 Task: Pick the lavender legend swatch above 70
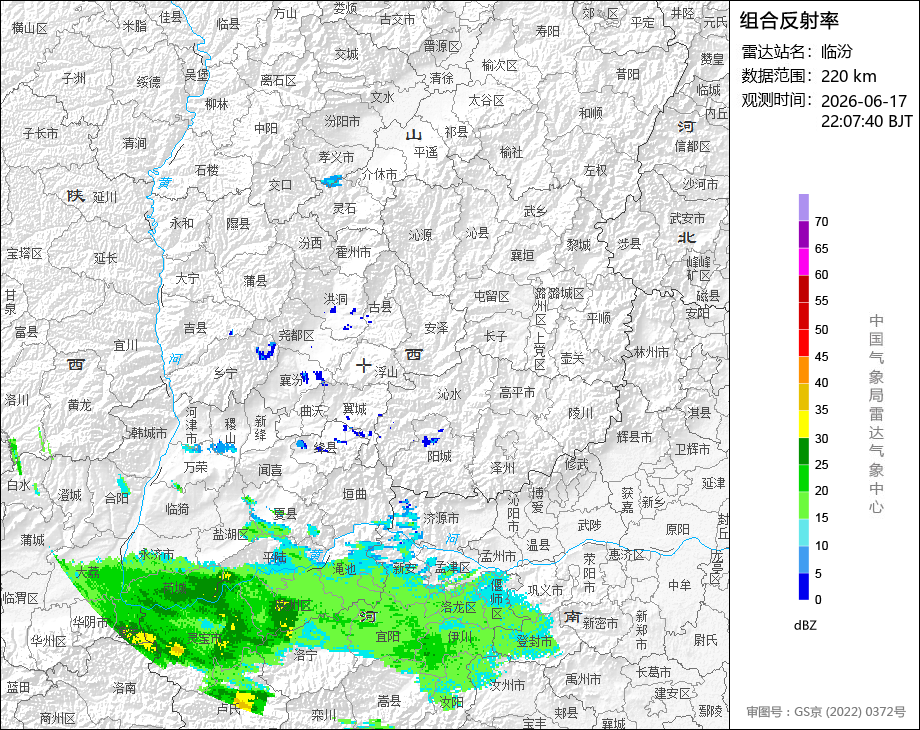804,207
